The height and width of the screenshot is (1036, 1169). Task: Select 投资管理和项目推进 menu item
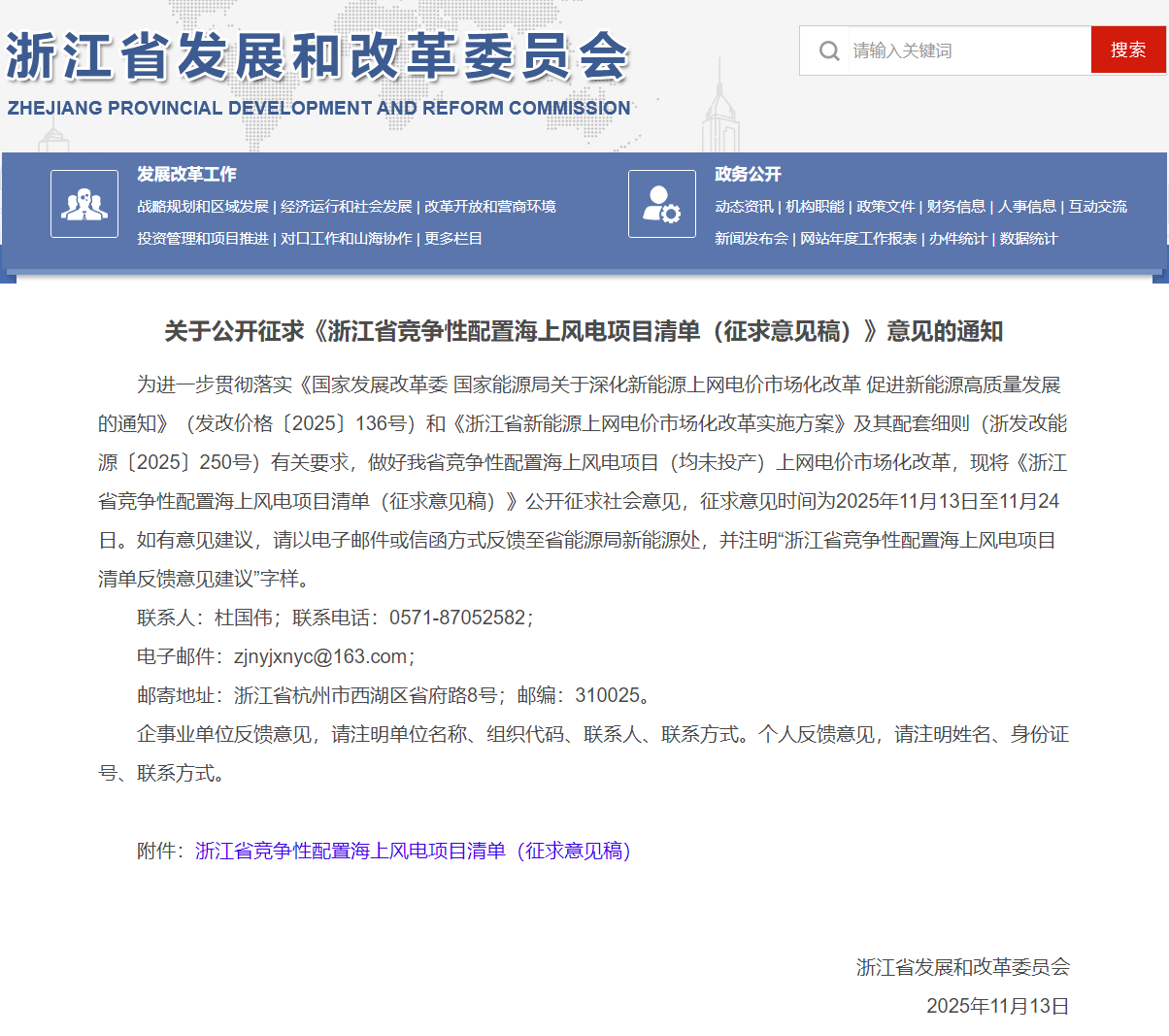click(x=202, y=239)
